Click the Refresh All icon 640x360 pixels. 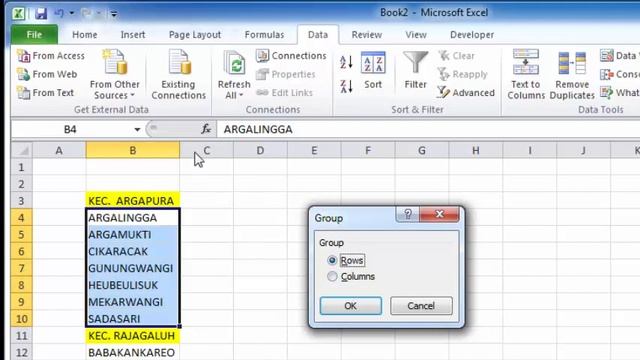tap(234, 64)
